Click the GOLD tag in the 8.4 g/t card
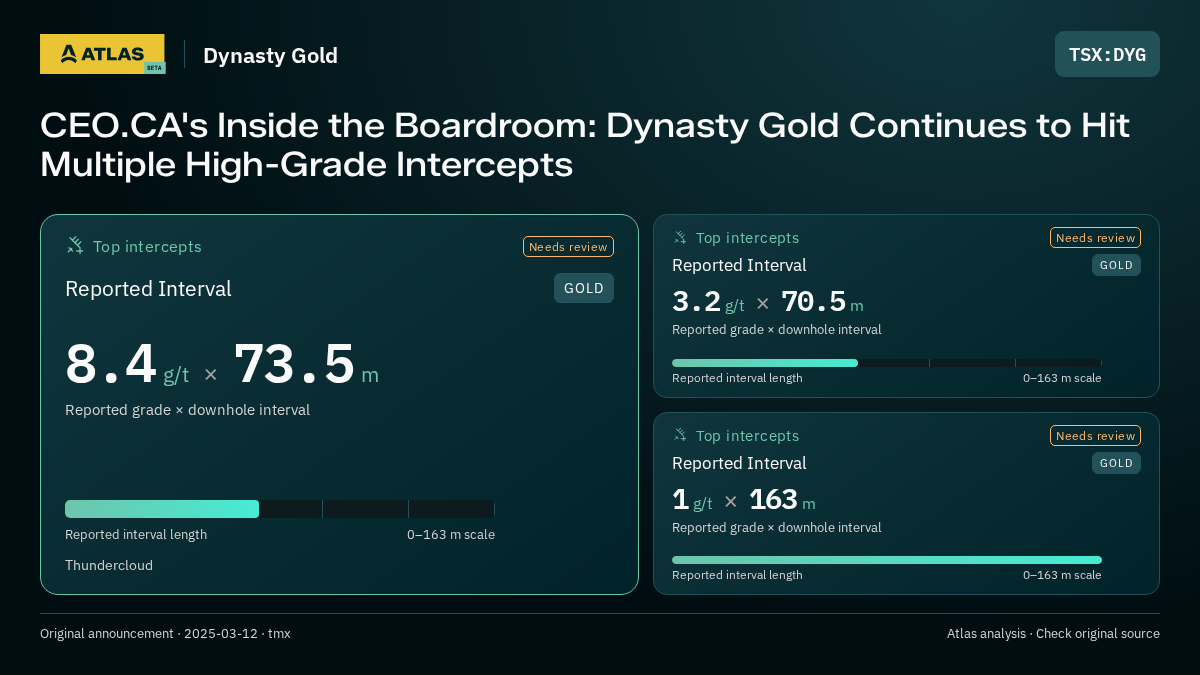1200x675 pixels. click(584, 288)
